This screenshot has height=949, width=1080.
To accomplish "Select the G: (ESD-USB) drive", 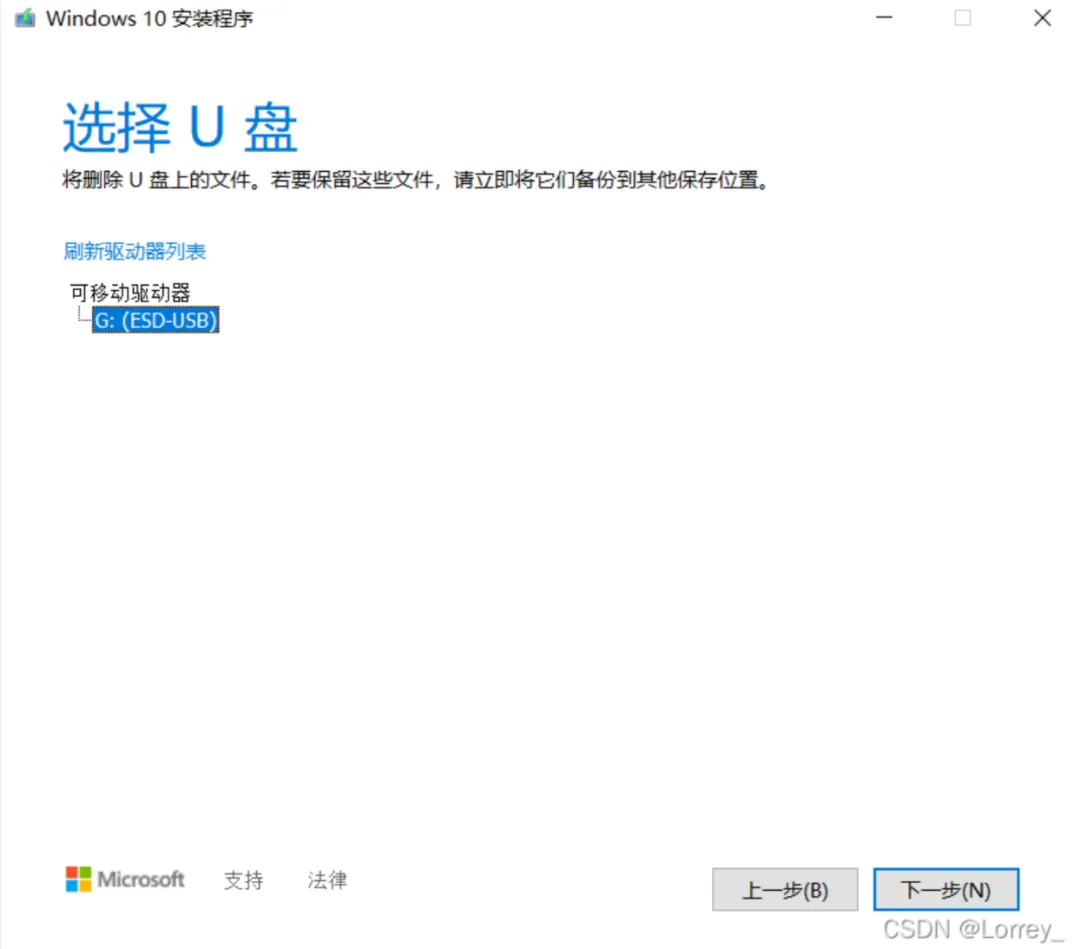I will click(156, 320).
